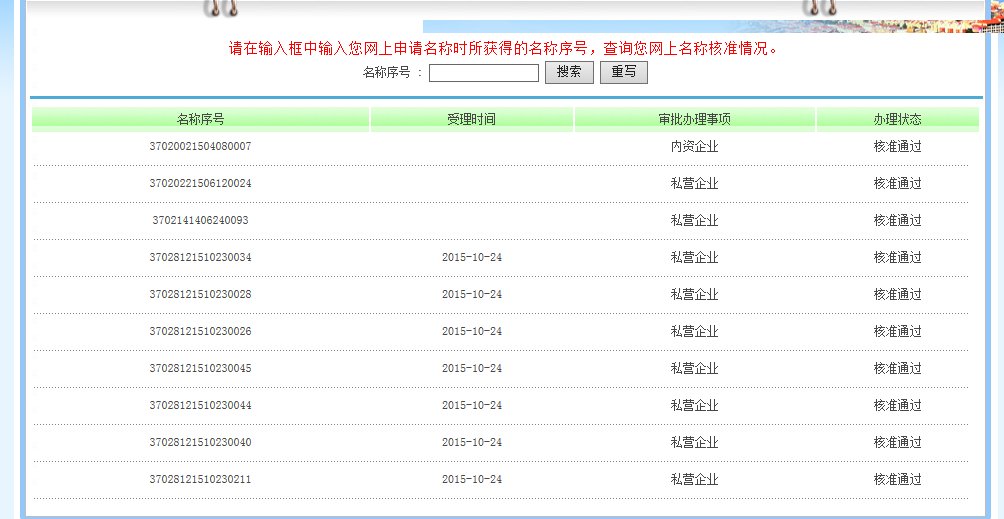1004x519 pixels.
Task: Click the 名称序号 search input box
Action: 483,73
